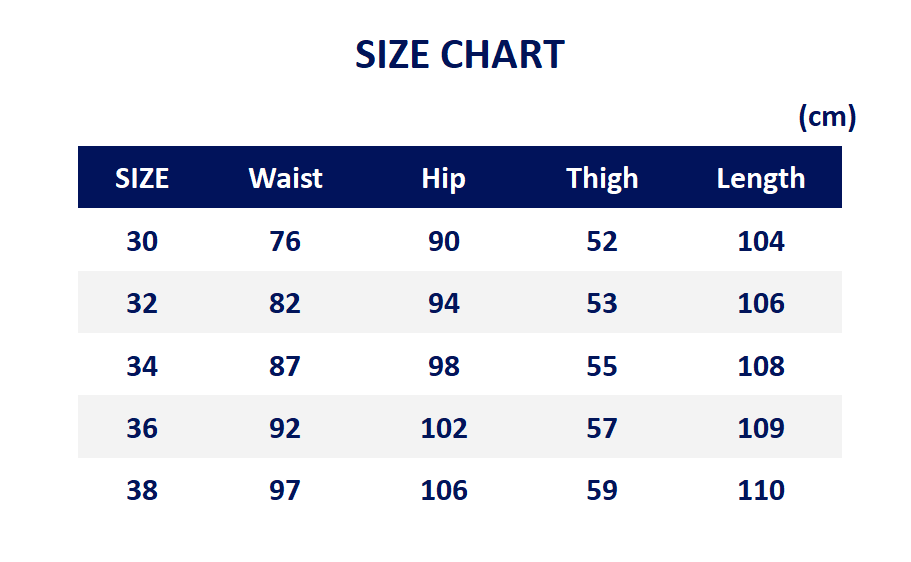Click the SIZE CHART title
The image size is (911, 562).
point(460,55)
